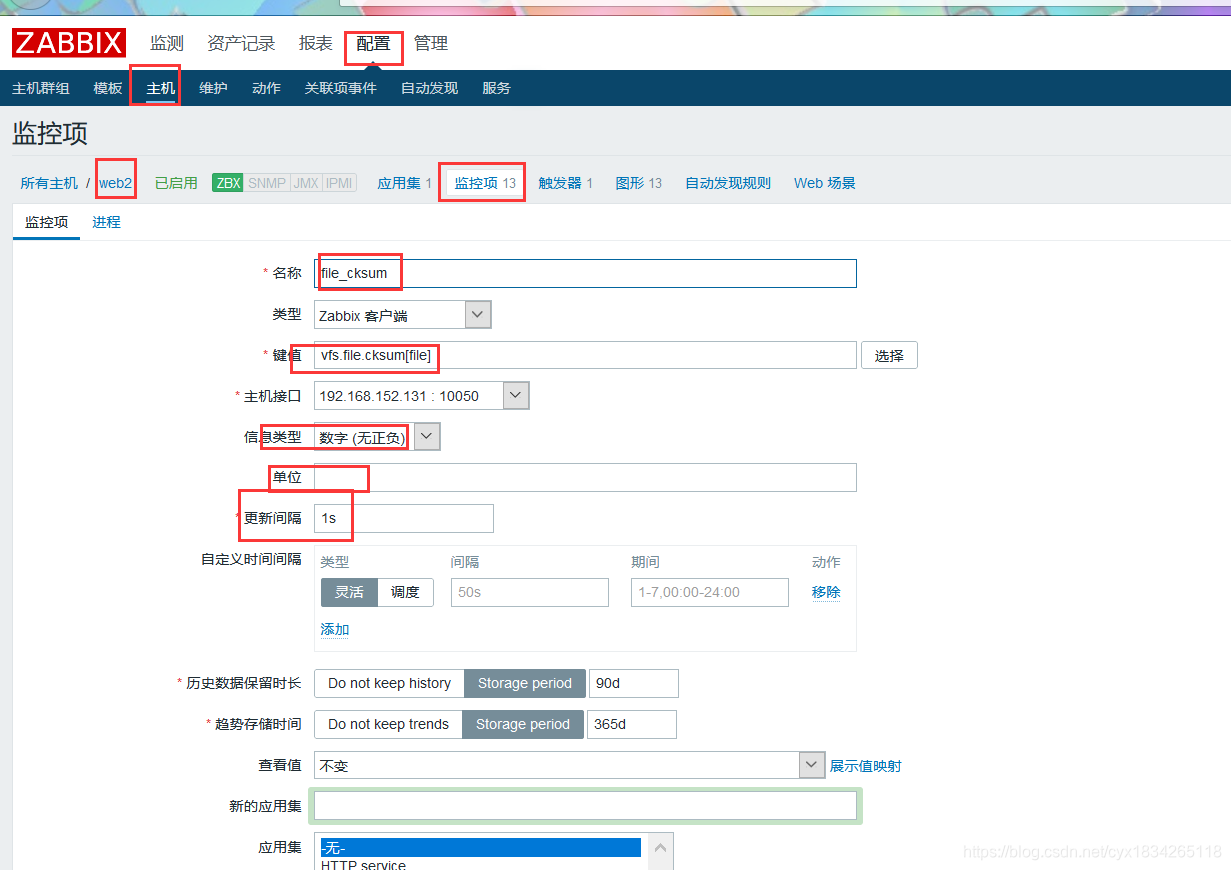Focus the 键值 field vfs.file.cksum[file]
The image size is (1231, 870).
585,355
